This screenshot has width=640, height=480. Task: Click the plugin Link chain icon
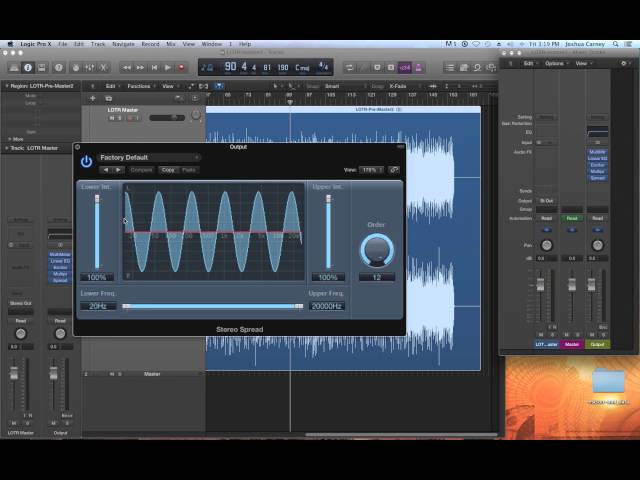pyautogui.click(x=394, y=170)
